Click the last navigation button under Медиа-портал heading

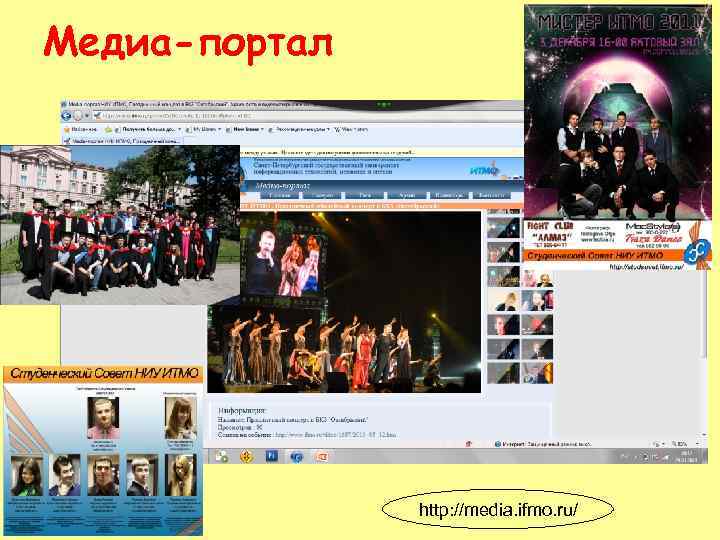click(491, 195)
